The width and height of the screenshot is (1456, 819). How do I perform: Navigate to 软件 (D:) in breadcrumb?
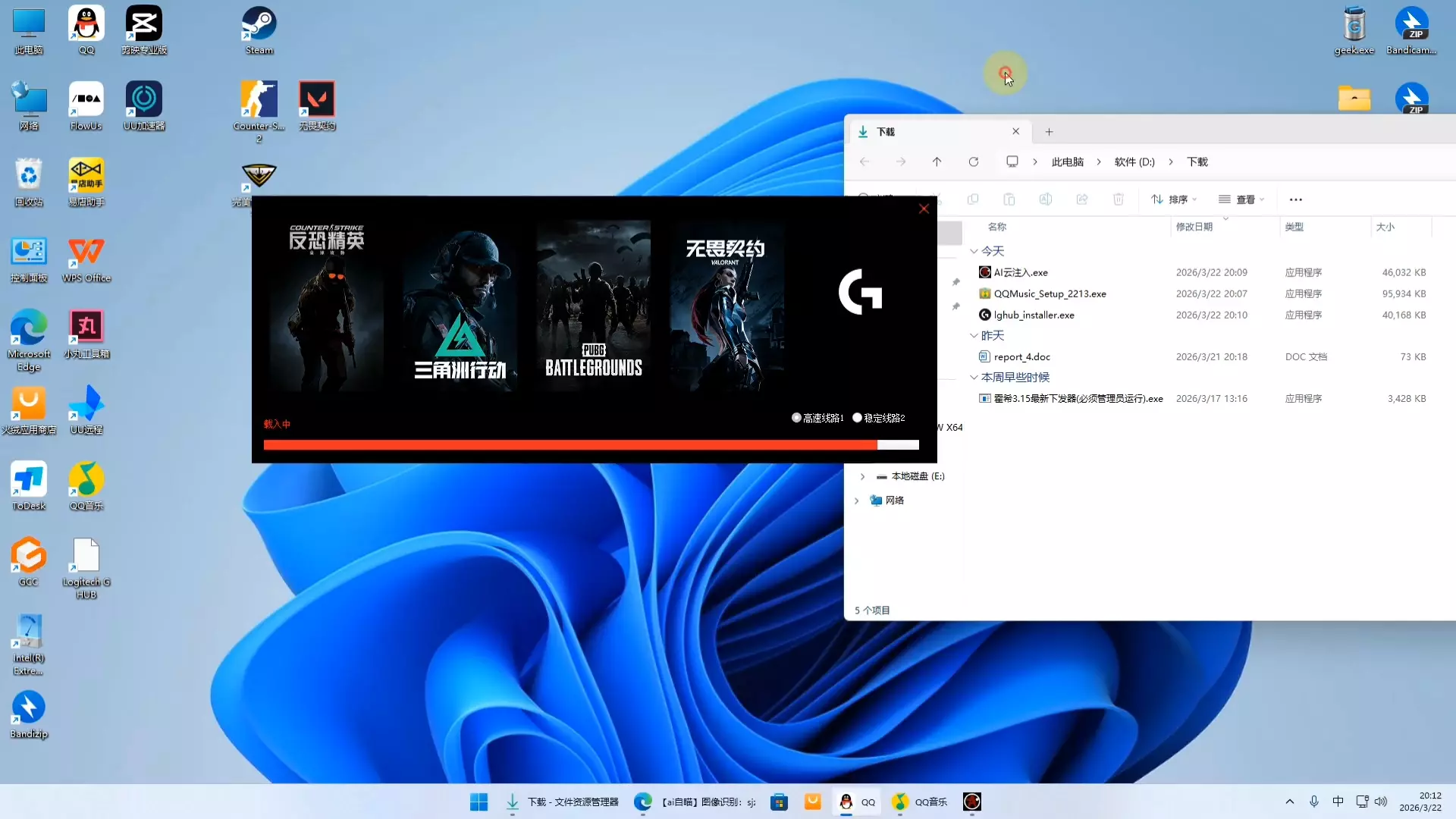(x=1134, y=162)
